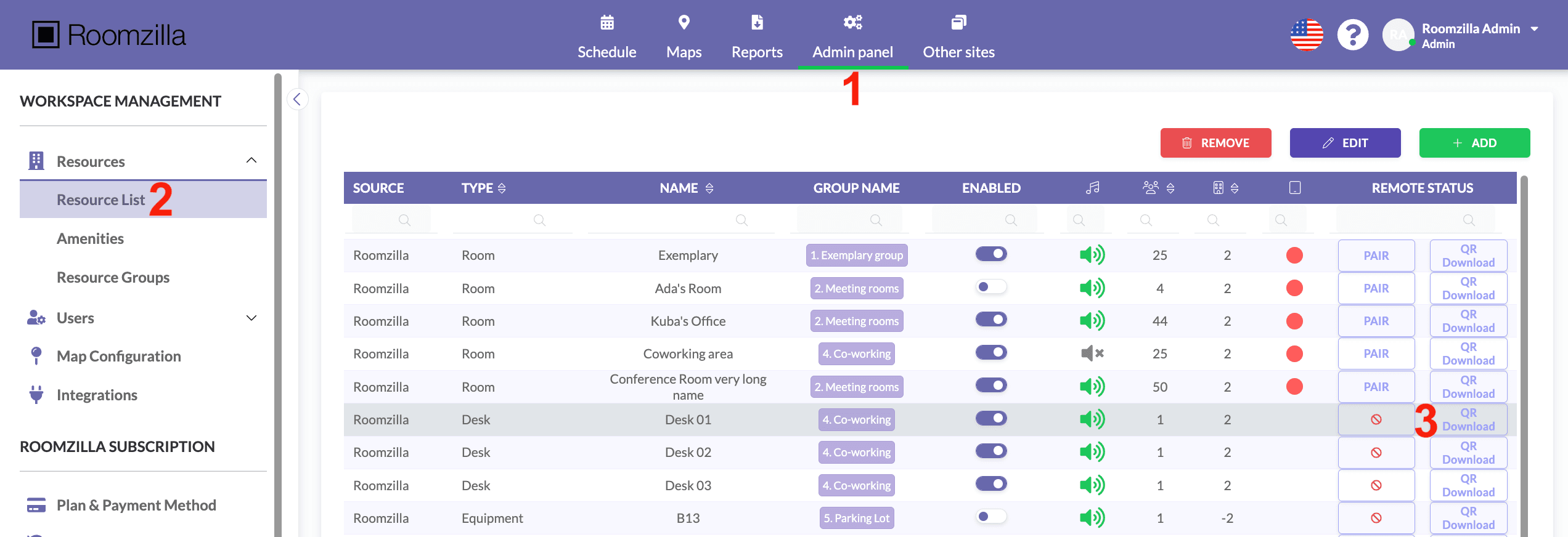Expand the Users section
Viewport: 1568px width, 537px height.
pyautogui.click(x=251, y=318)
